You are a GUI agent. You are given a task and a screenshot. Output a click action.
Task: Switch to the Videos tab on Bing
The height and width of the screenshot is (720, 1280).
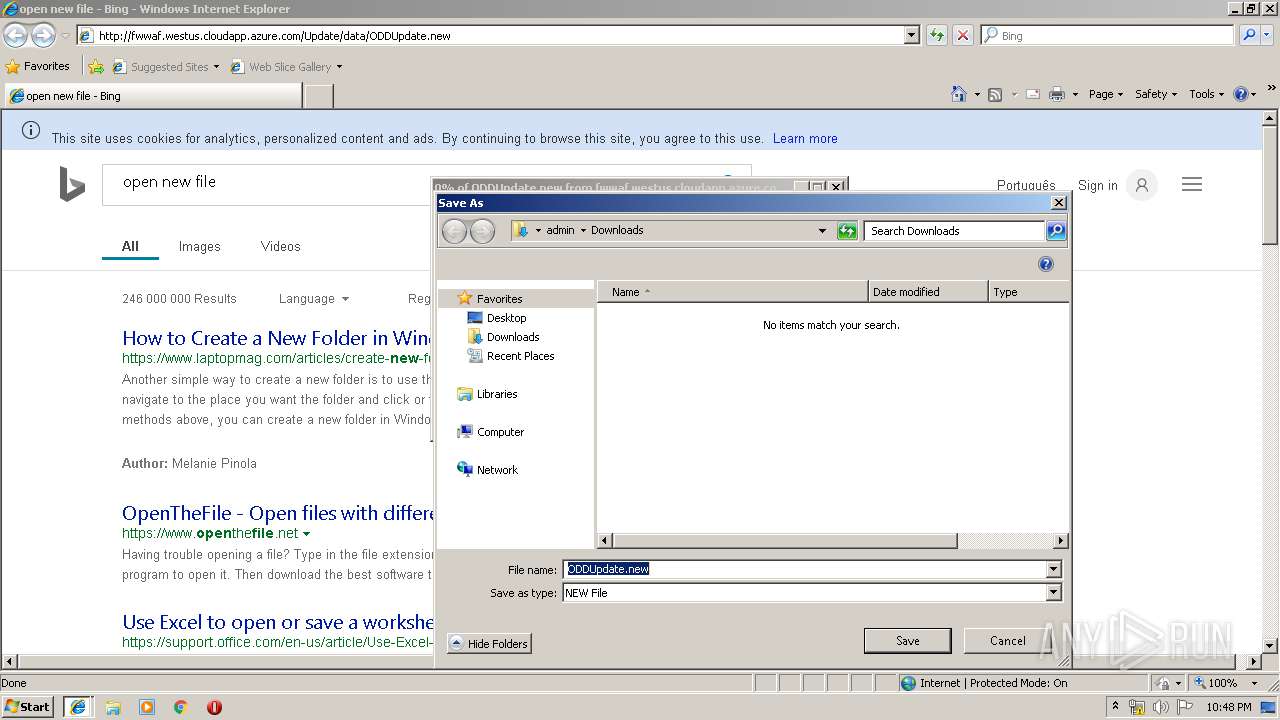280,246
